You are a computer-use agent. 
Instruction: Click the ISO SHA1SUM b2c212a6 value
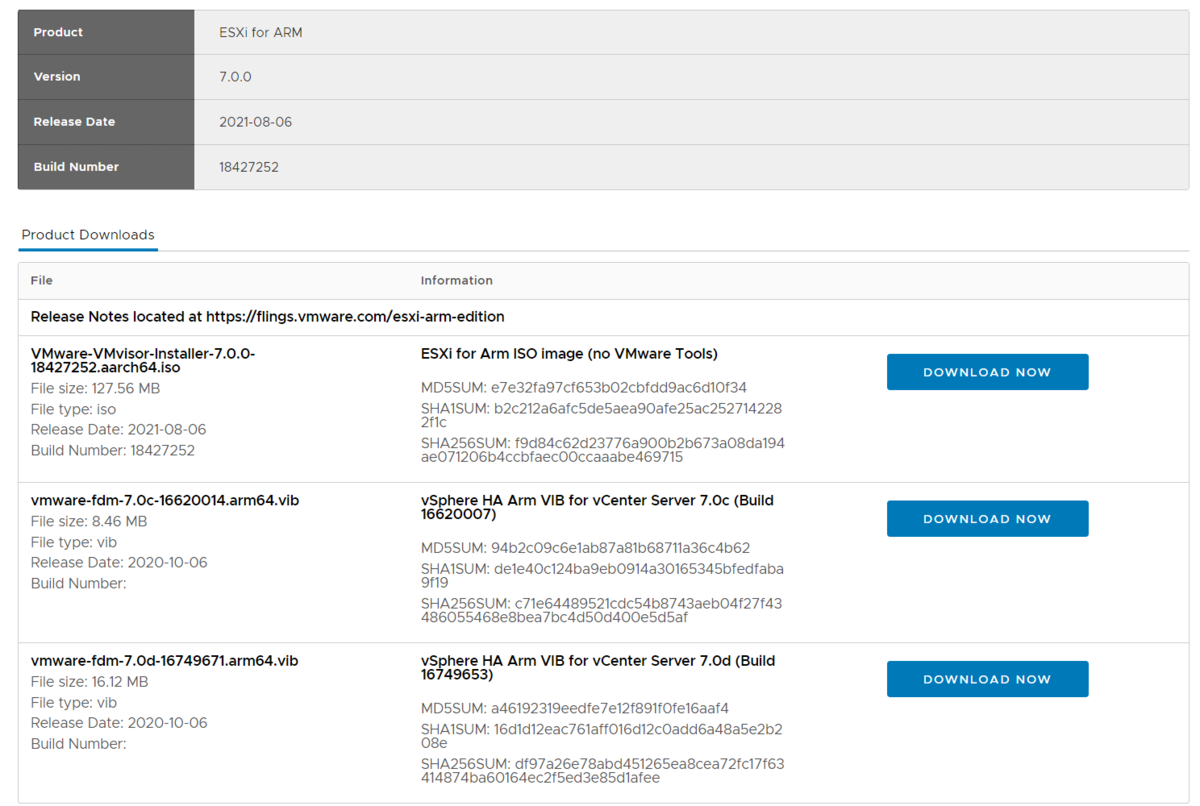(602, 415)
